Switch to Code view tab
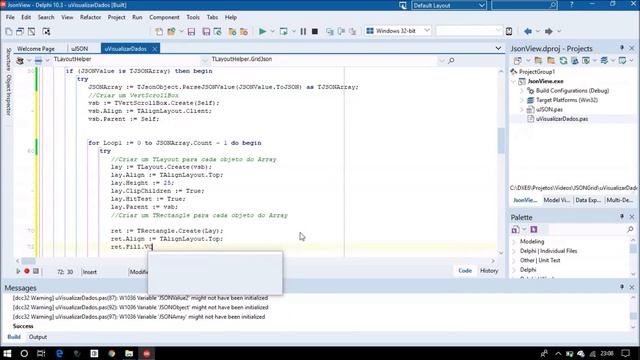The image size is (640, 360). pyautogui.click(x=465, y=271)
